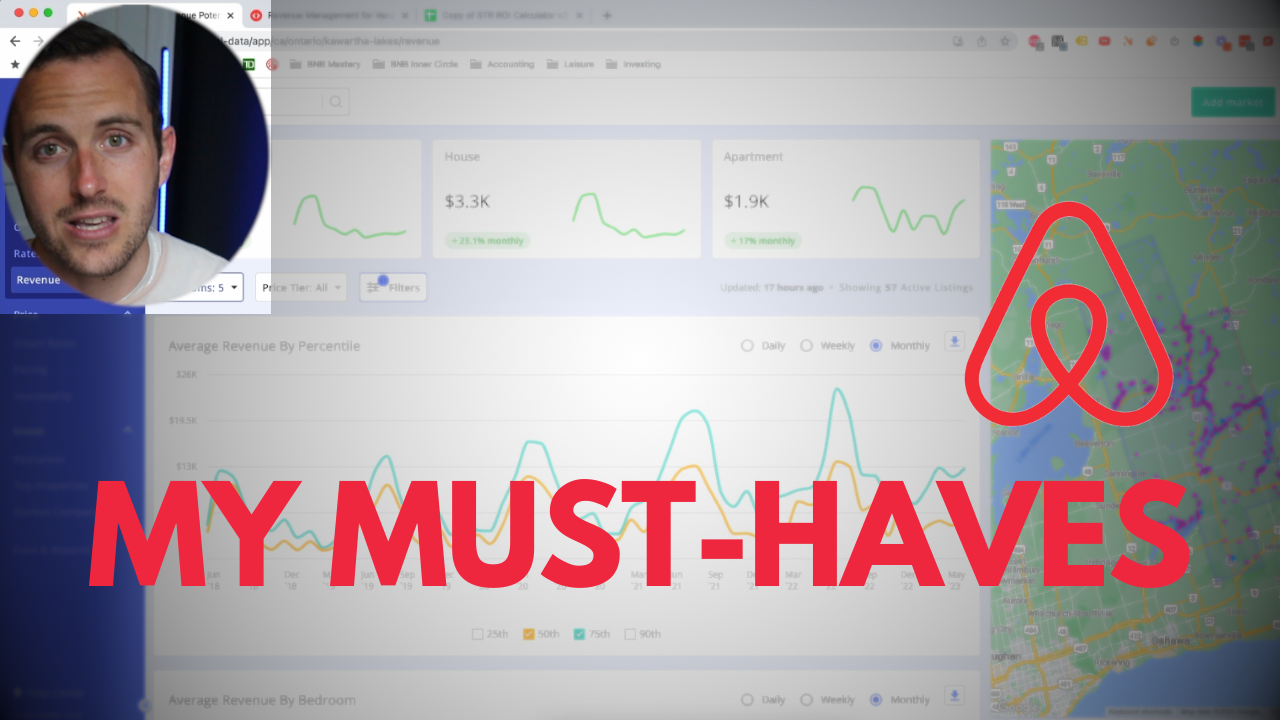Click the share/upload icon next to the address bar
1280x720 pixels.
pyautogui.click(x=981, y=41)
